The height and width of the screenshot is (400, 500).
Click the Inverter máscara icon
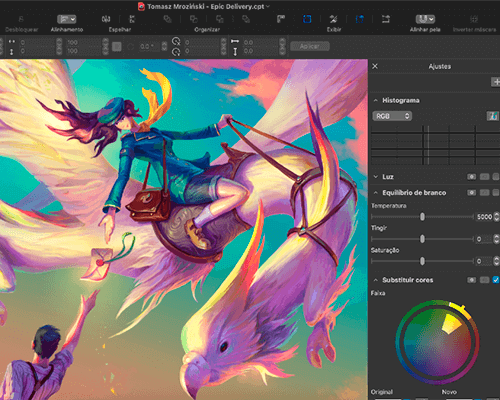[474, 19]
